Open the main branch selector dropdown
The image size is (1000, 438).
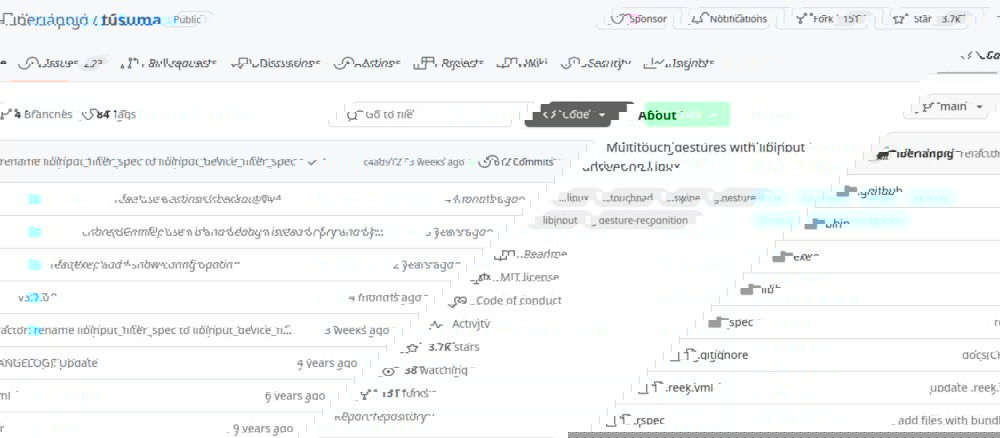click(x=952, y=106)
